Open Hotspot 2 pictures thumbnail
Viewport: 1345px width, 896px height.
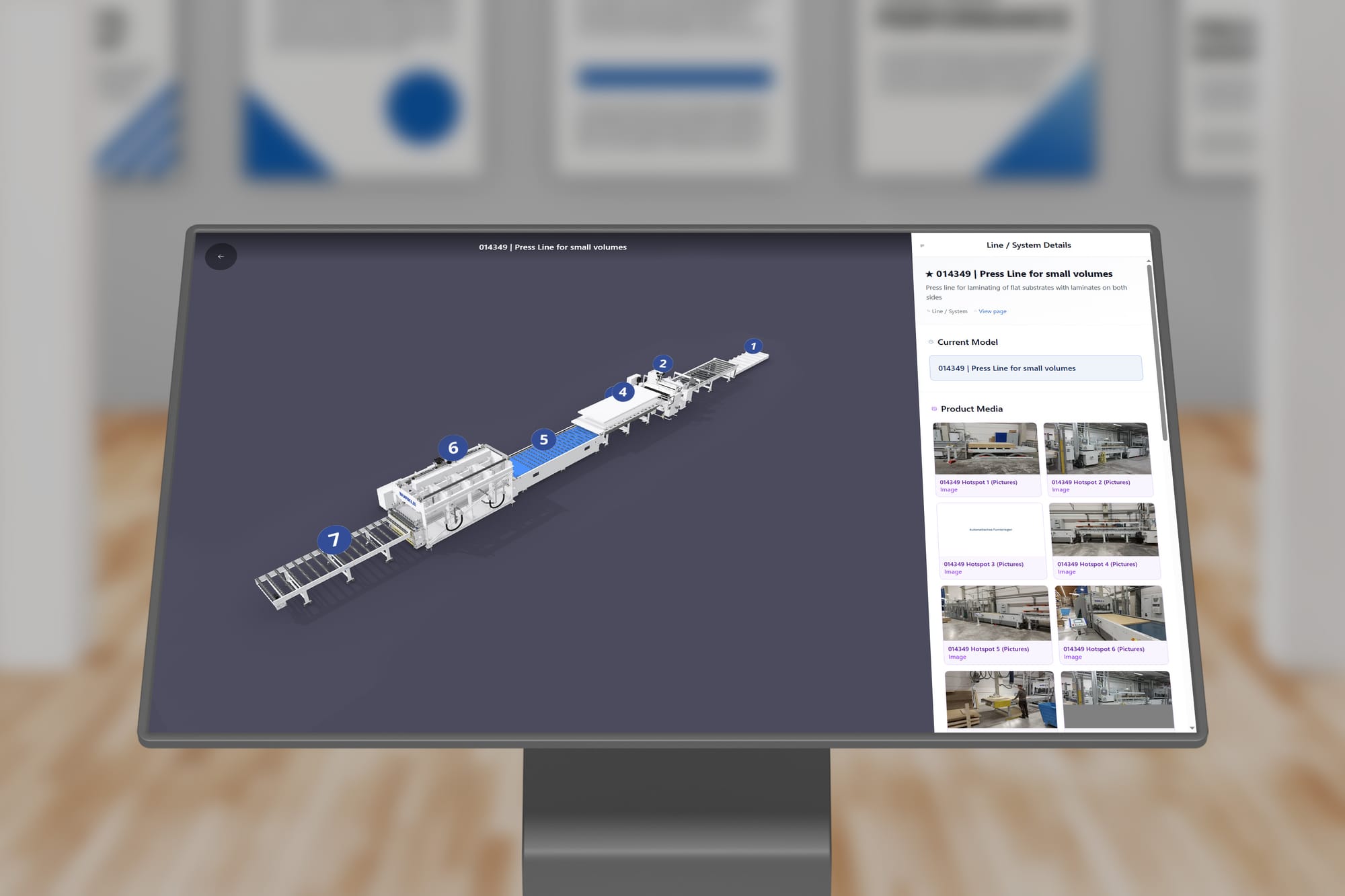point(1097,449)
